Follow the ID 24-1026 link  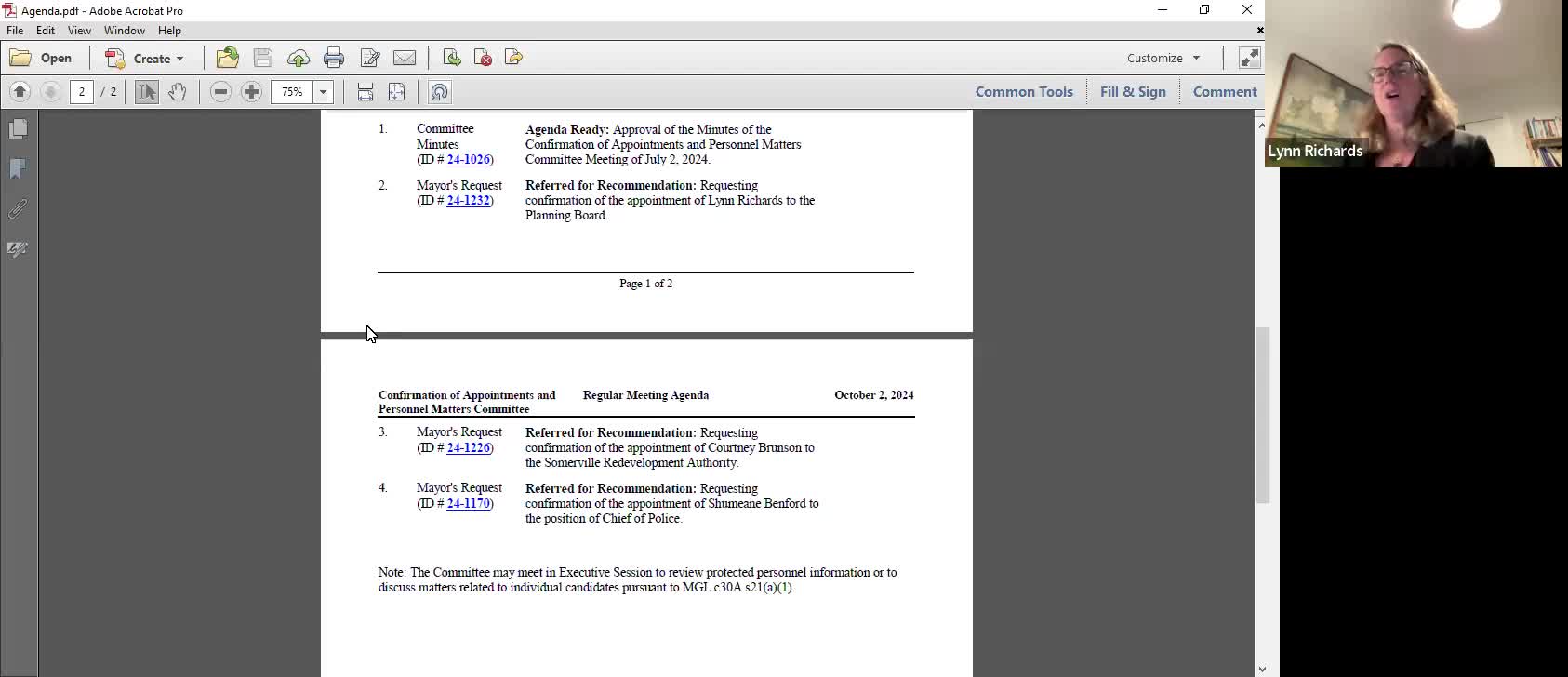click(x=468, y=160)
